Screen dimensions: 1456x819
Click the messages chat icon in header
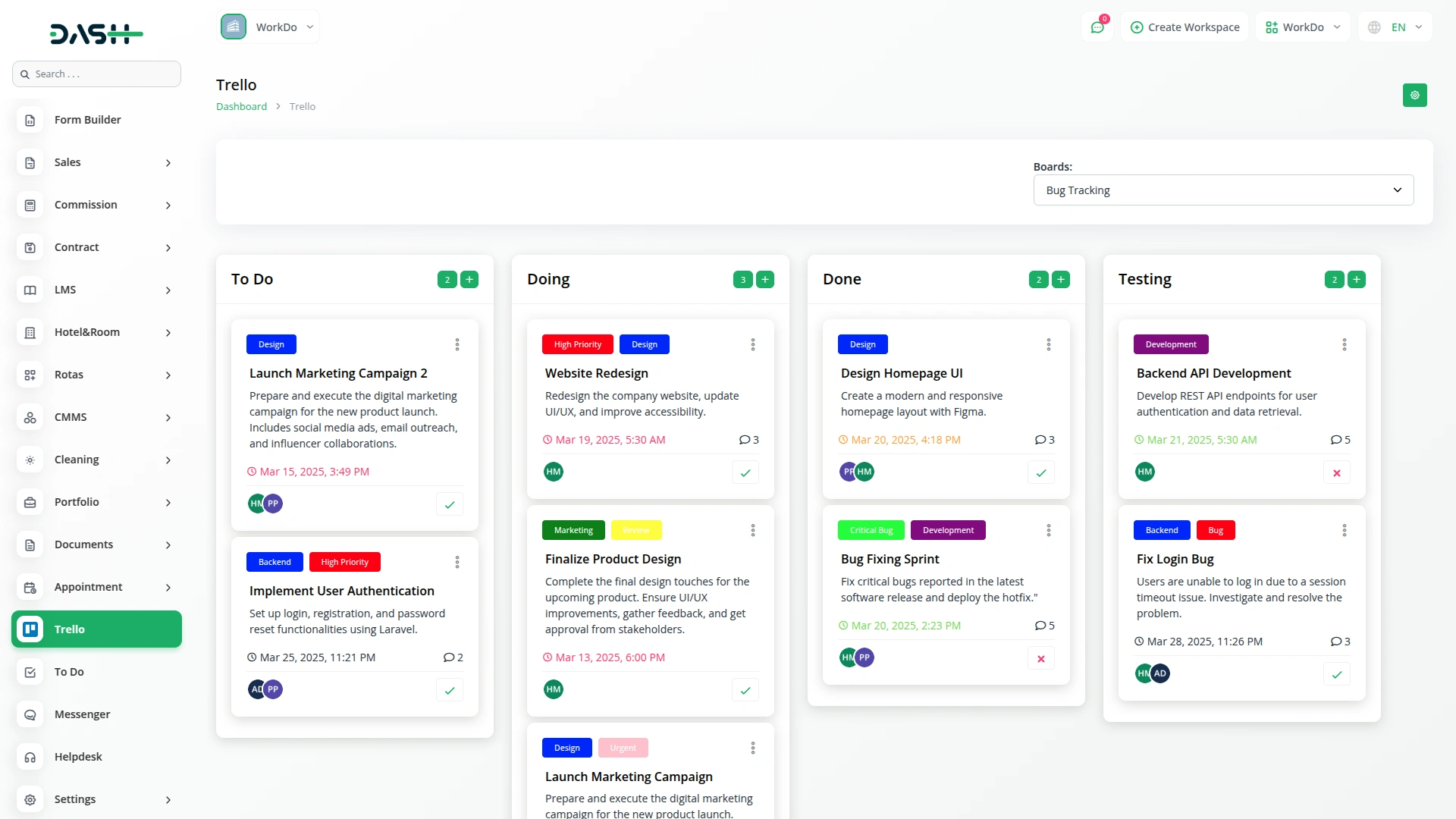pos(1097,27)
